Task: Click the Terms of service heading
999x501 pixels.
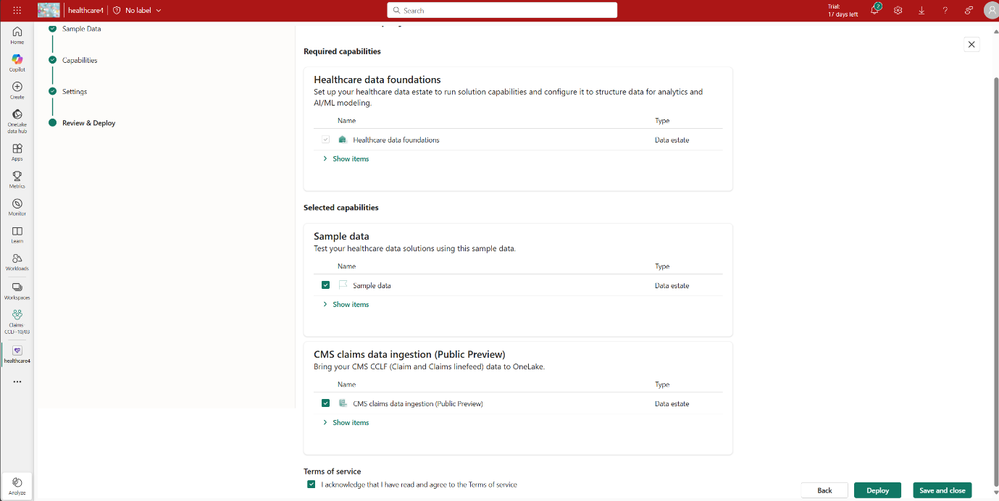Action: point(332,472)
